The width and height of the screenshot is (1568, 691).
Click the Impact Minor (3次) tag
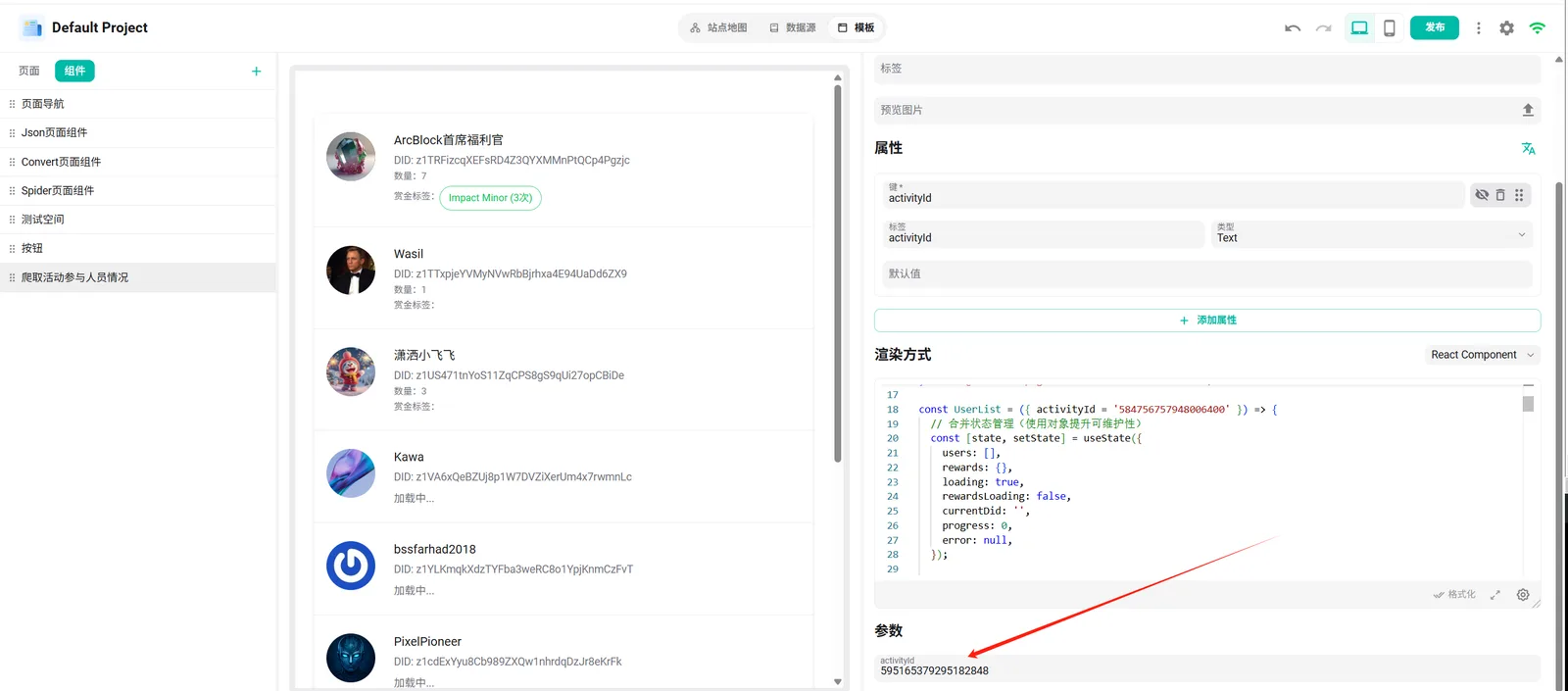pos(490,198)
